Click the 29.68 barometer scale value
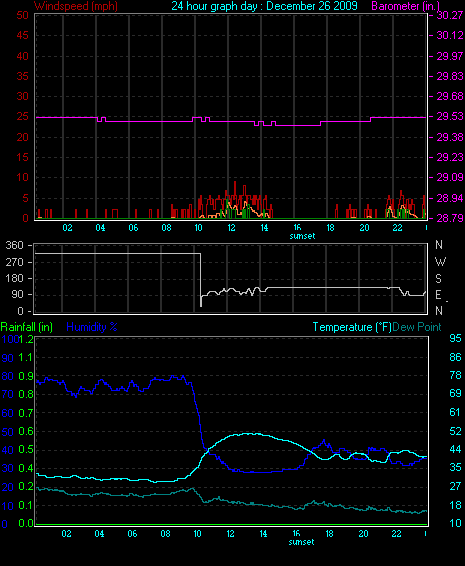This screenshot has height=566, width=465. (449, 96)
